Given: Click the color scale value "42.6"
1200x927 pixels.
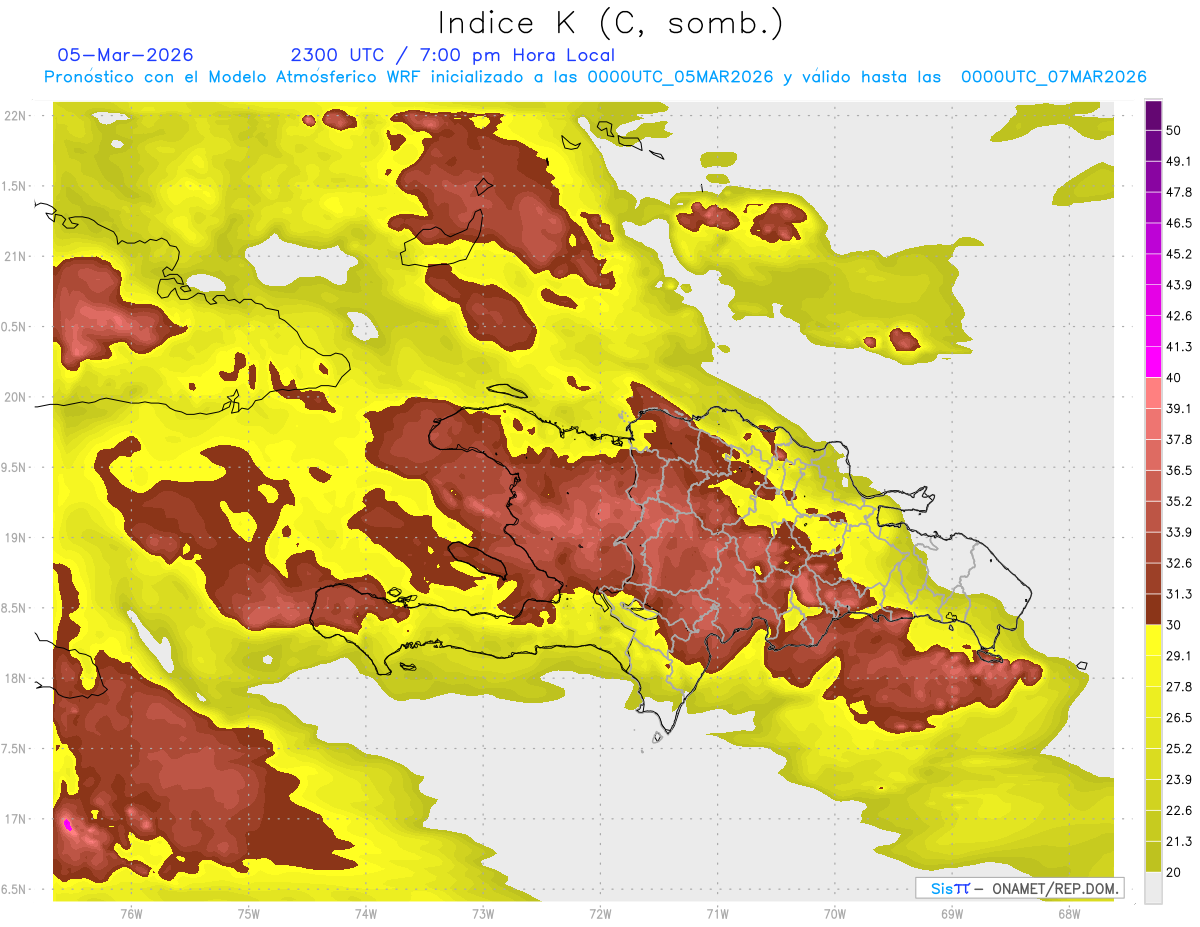Looking at the screenshot, I should click(x=1179, y=316).
